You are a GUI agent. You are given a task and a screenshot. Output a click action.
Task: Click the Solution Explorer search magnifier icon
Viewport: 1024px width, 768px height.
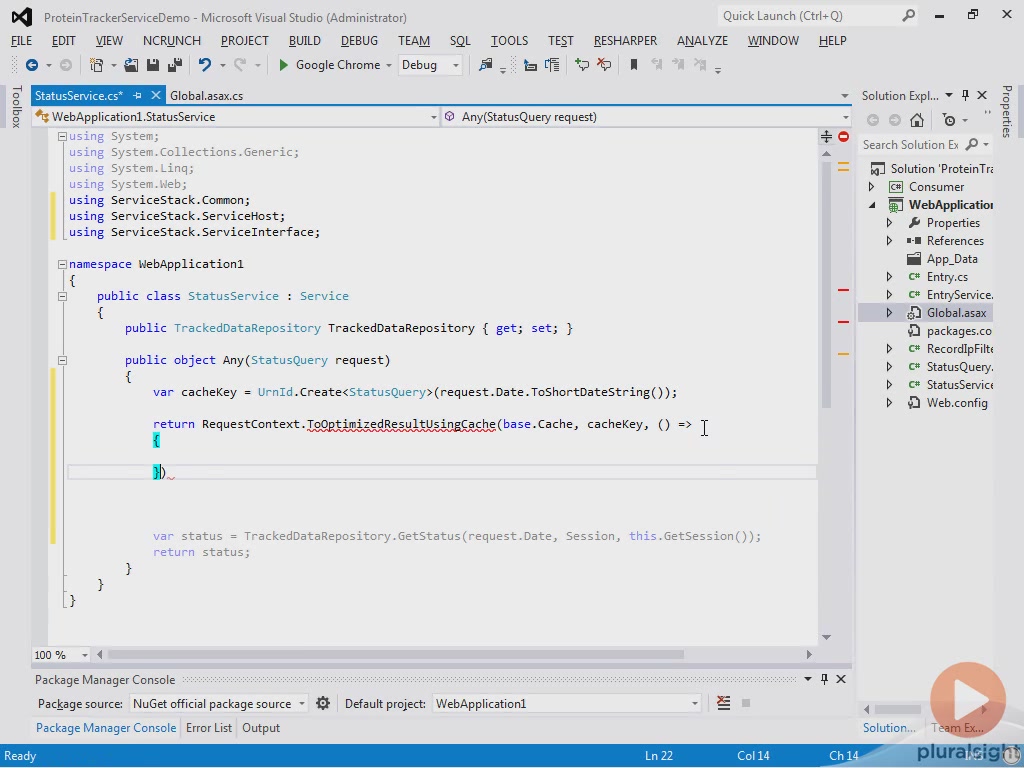pos(972,144)
